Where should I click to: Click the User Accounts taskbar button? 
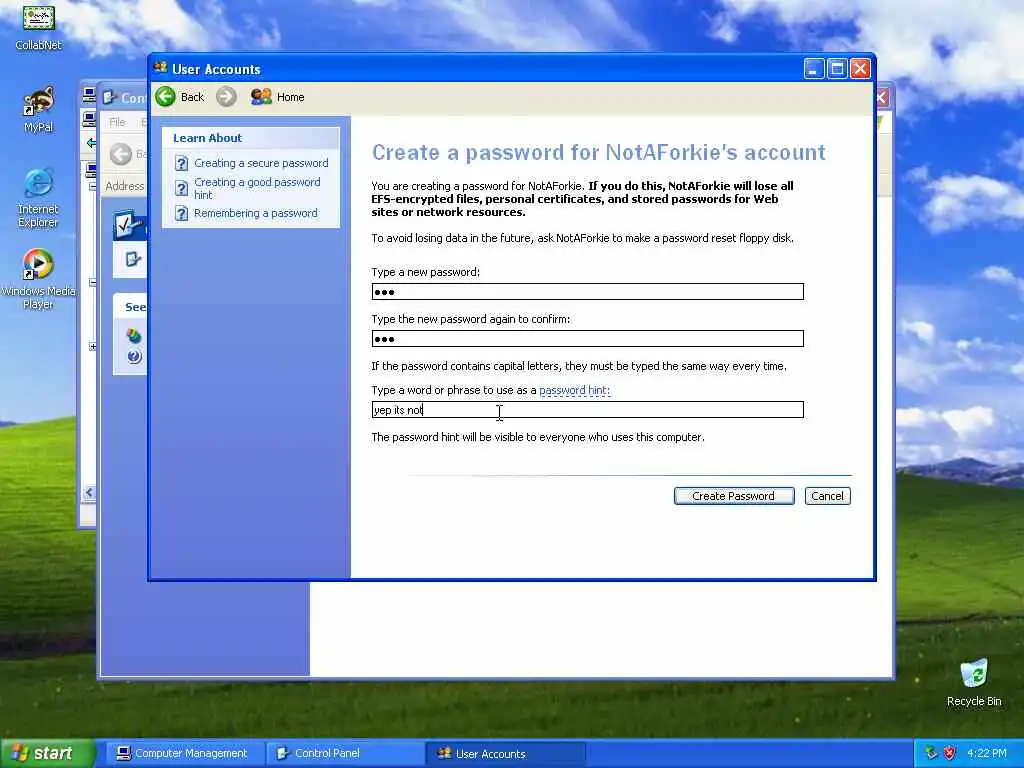point(505,754)
